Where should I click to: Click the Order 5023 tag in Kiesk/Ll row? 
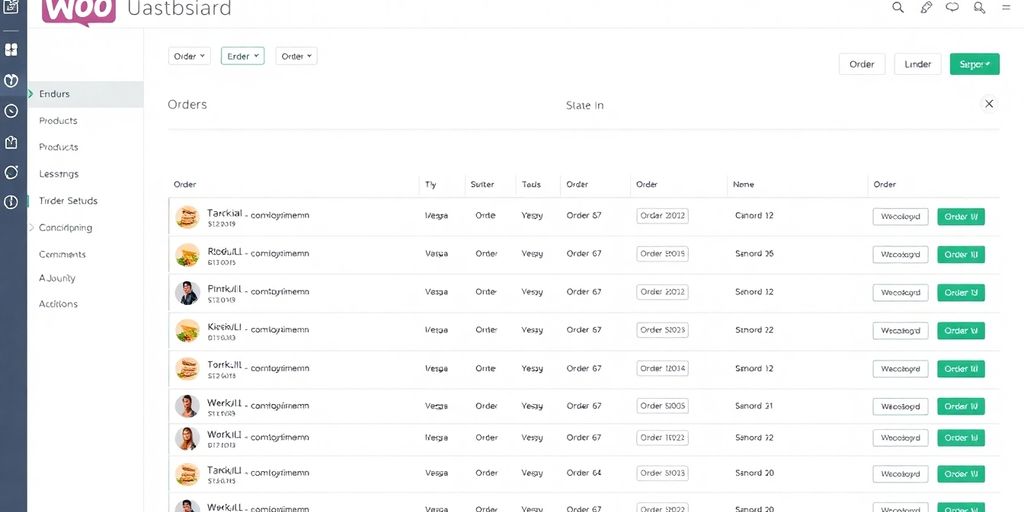[662, 330]
